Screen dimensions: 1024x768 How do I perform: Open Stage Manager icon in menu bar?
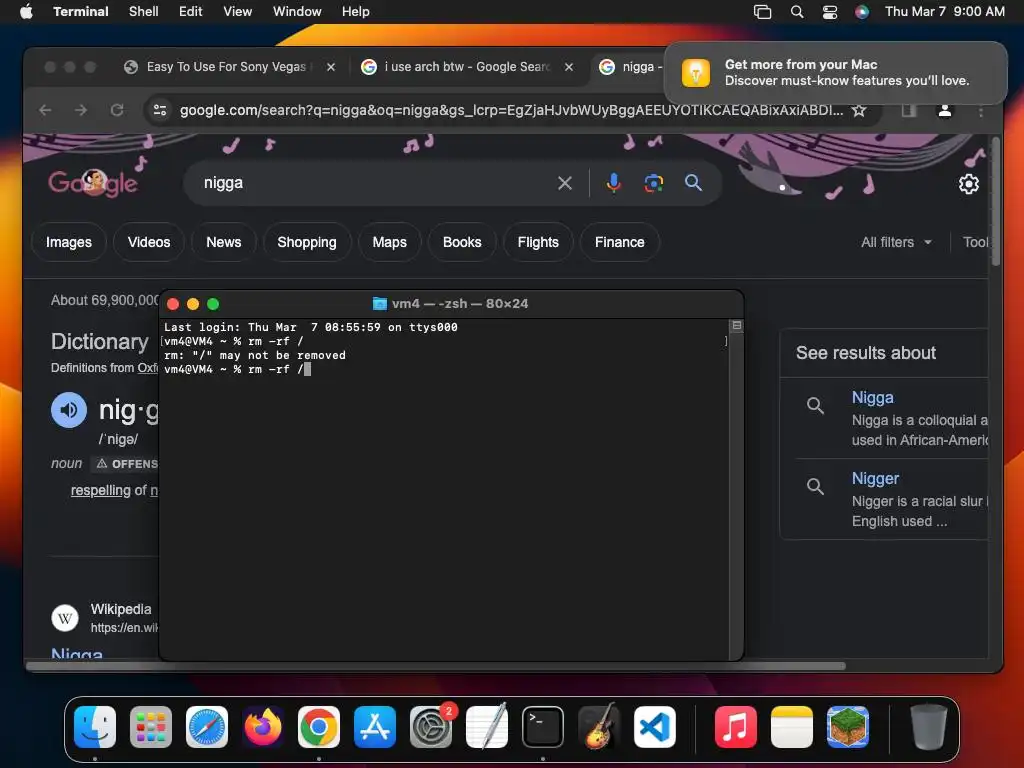[x=762, y=12]
